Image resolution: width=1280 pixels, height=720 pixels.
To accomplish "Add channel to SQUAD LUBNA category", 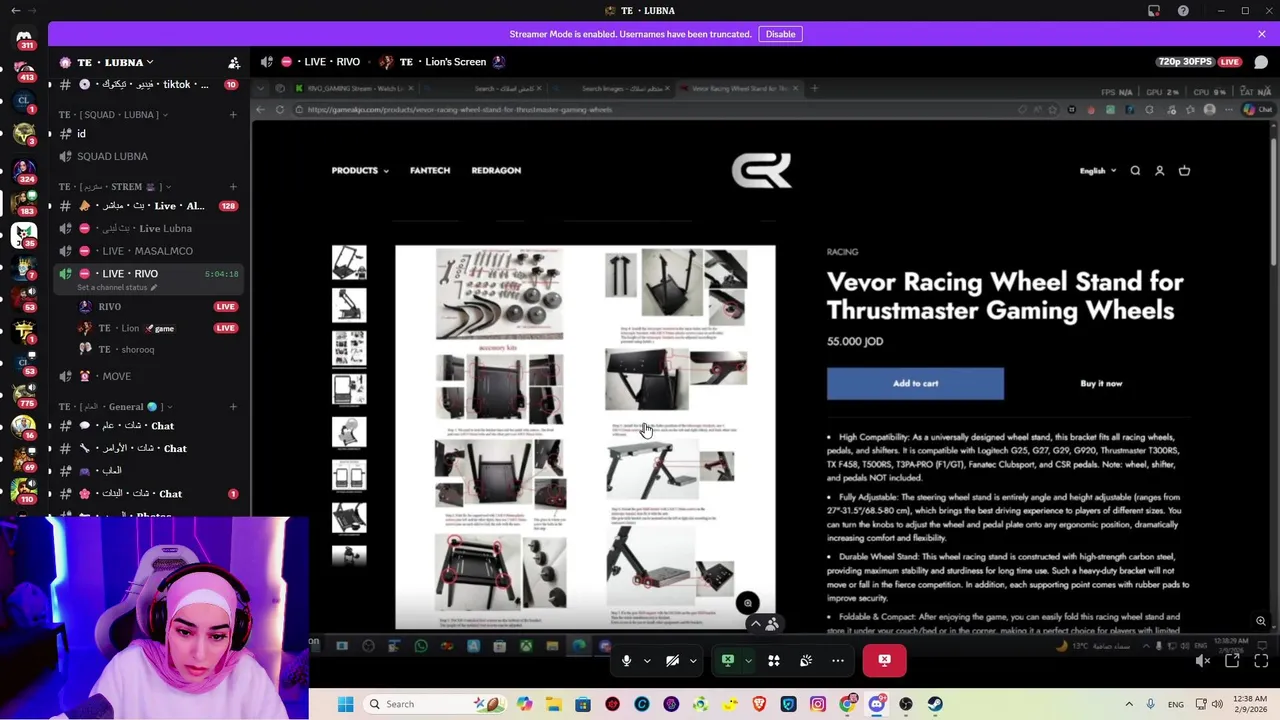I will click(x=233, y=115).
